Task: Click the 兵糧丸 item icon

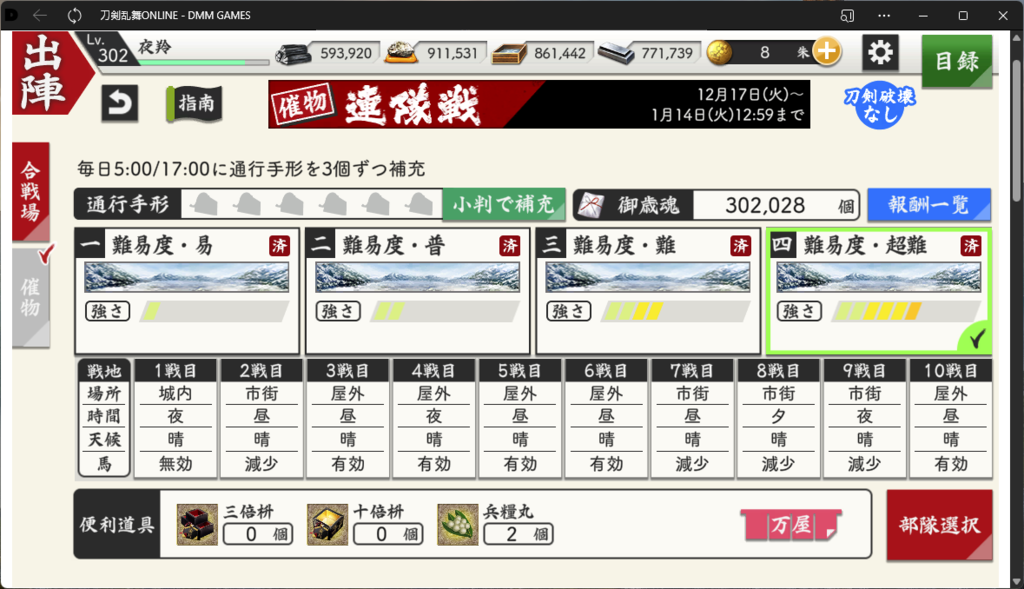Action: coord(458,524)
